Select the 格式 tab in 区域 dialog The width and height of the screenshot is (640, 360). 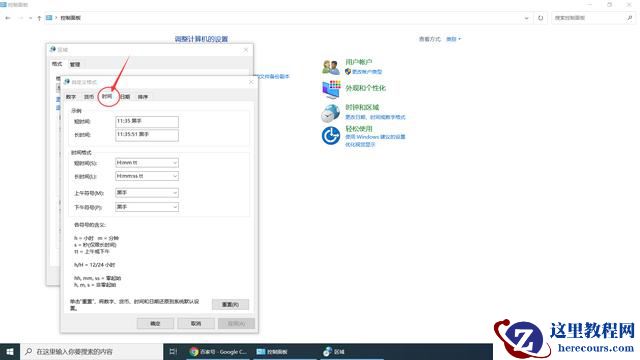[x=57, y=64]
